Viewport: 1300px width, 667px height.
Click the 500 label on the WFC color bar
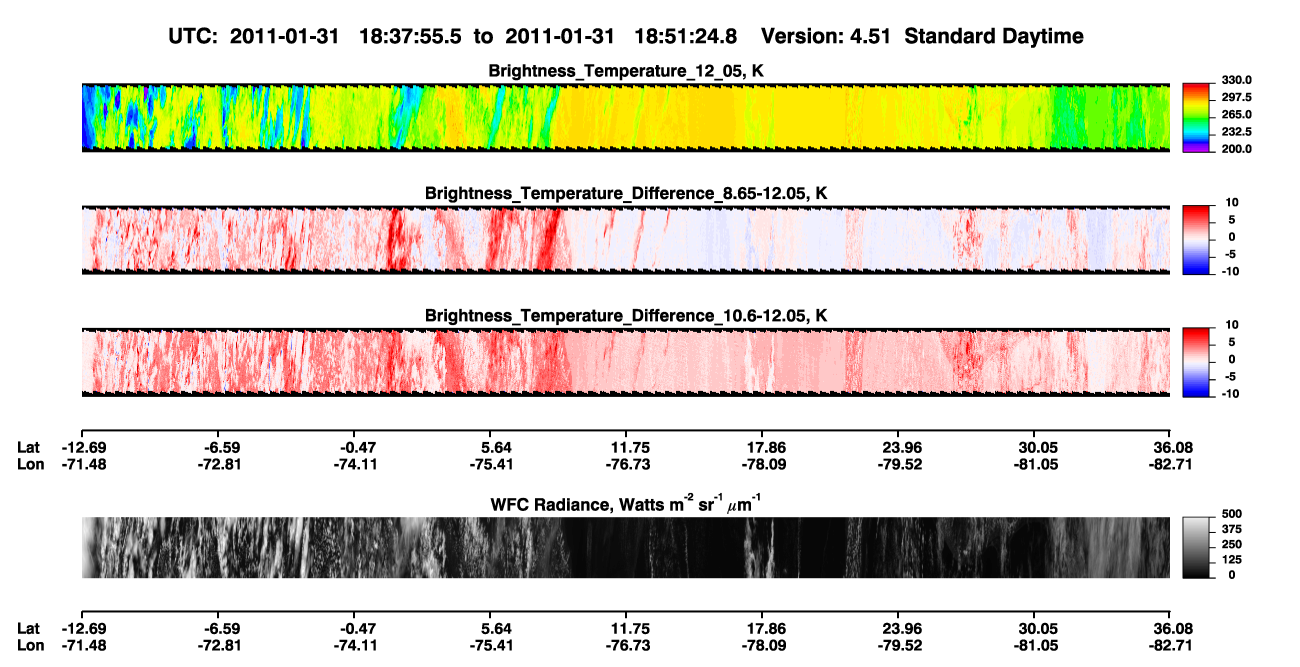pyautogui.click(x=1231, y=514)
